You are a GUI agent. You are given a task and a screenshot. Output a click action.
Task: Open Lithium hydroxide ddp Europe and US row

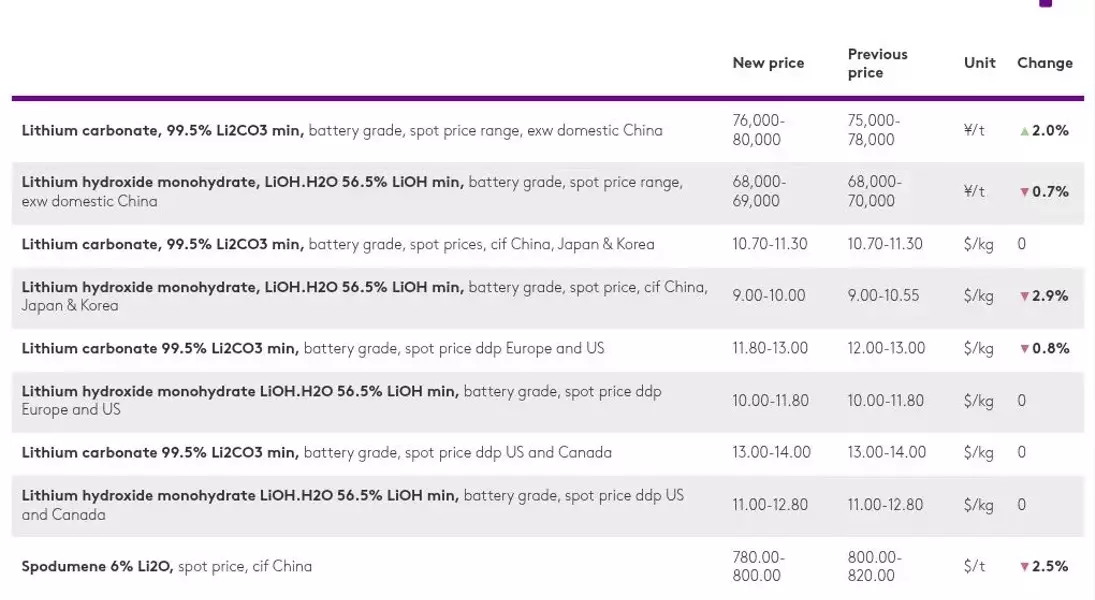(x=548, y=401)
